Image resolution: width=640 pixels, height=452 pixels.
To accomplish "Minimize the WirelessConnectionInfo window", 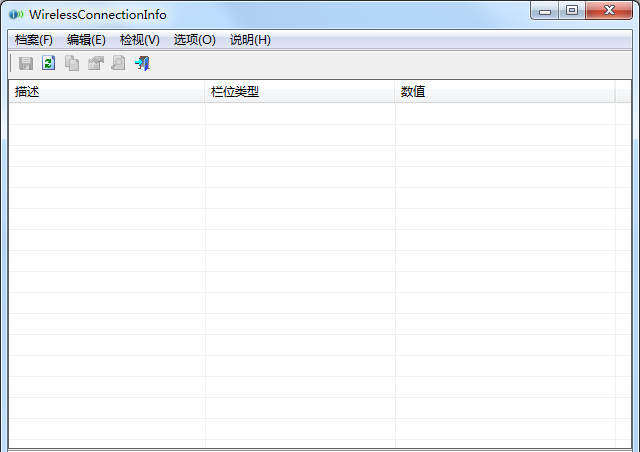I will pos(544,11).
